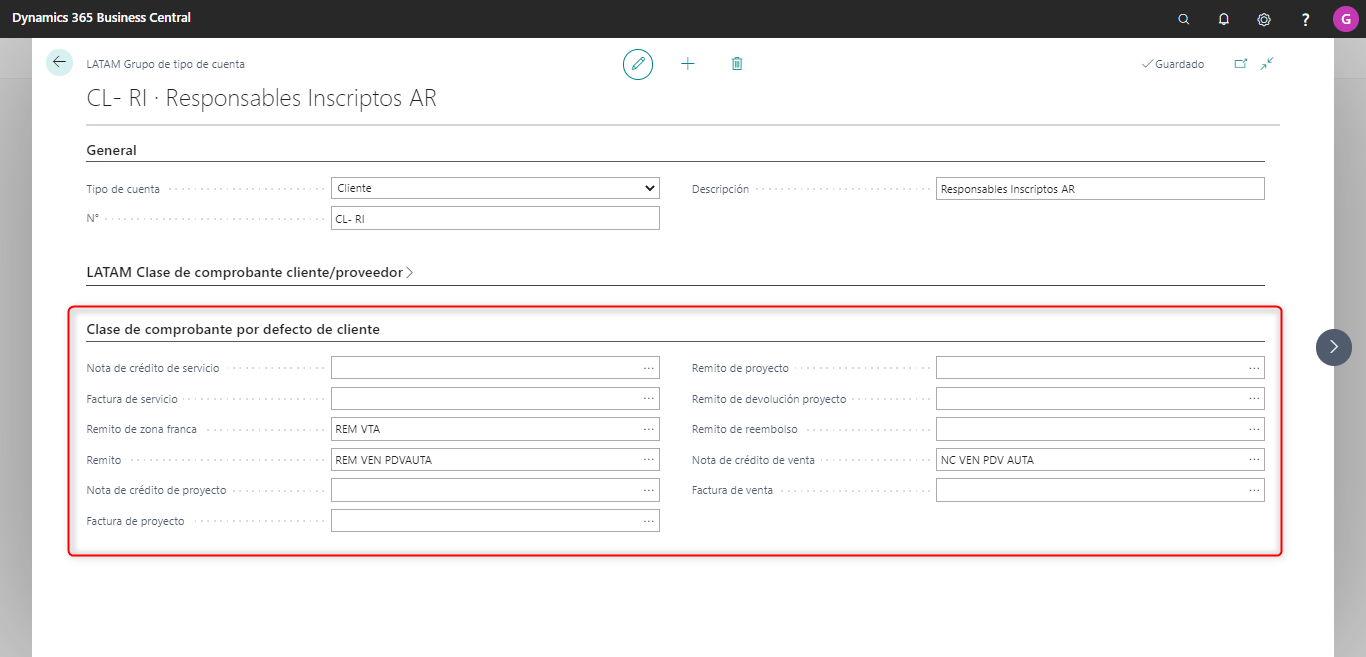Click the Descripción field
The height and width of the screenshot is (657, 1366).
1100,188
